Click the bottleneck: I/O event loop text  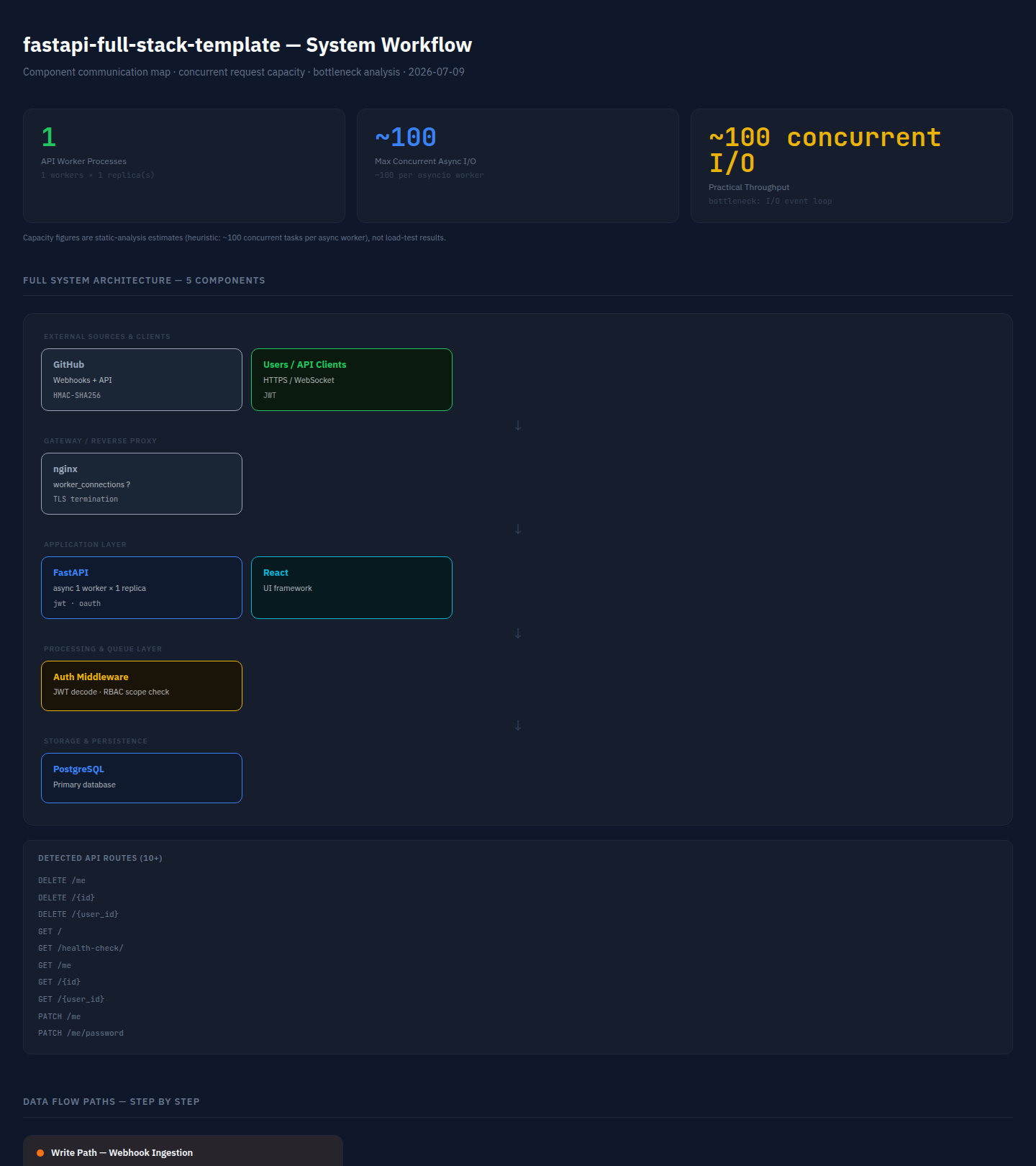(771, 201)
